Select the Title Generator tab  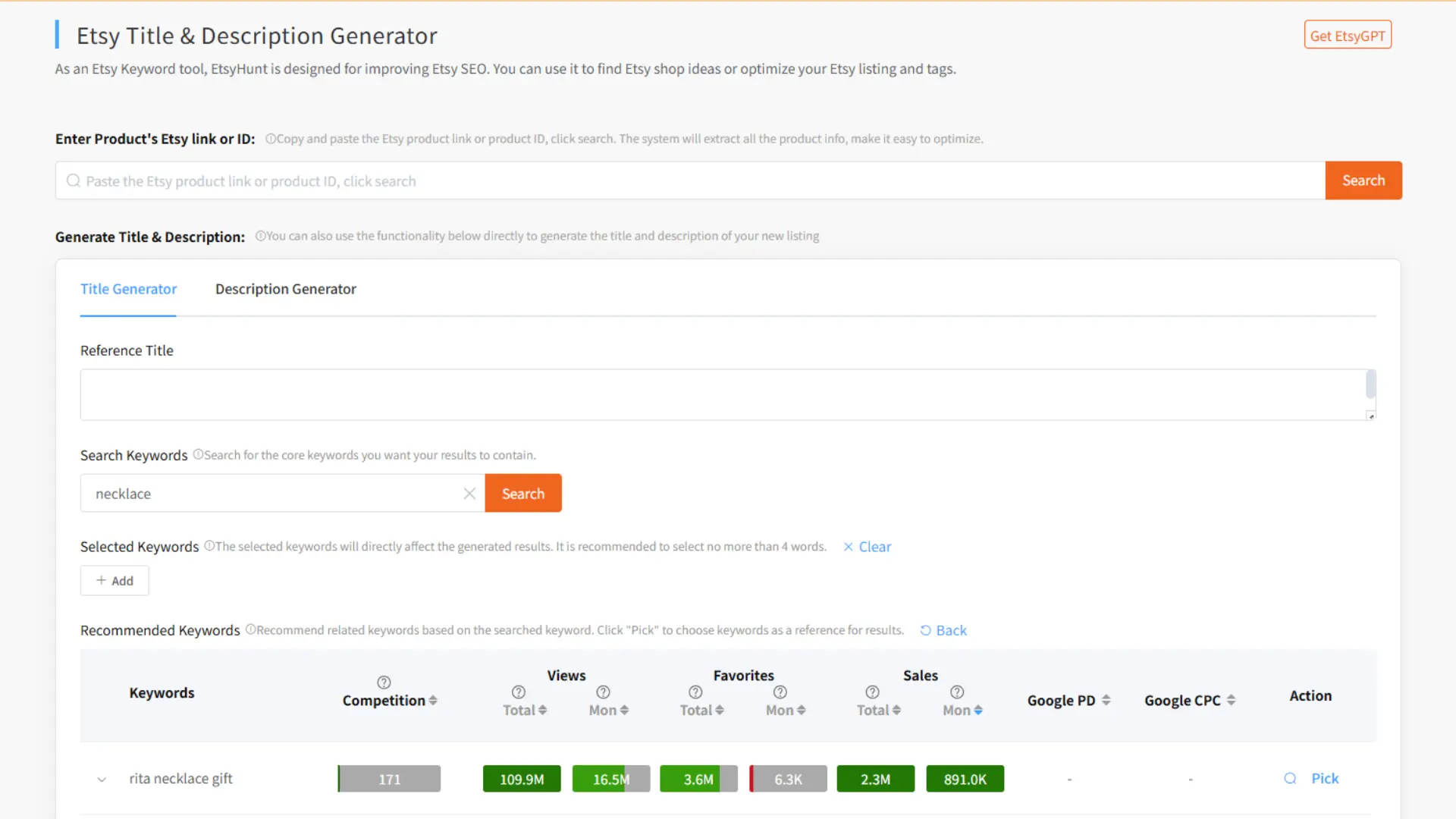(x=128, y=289)
